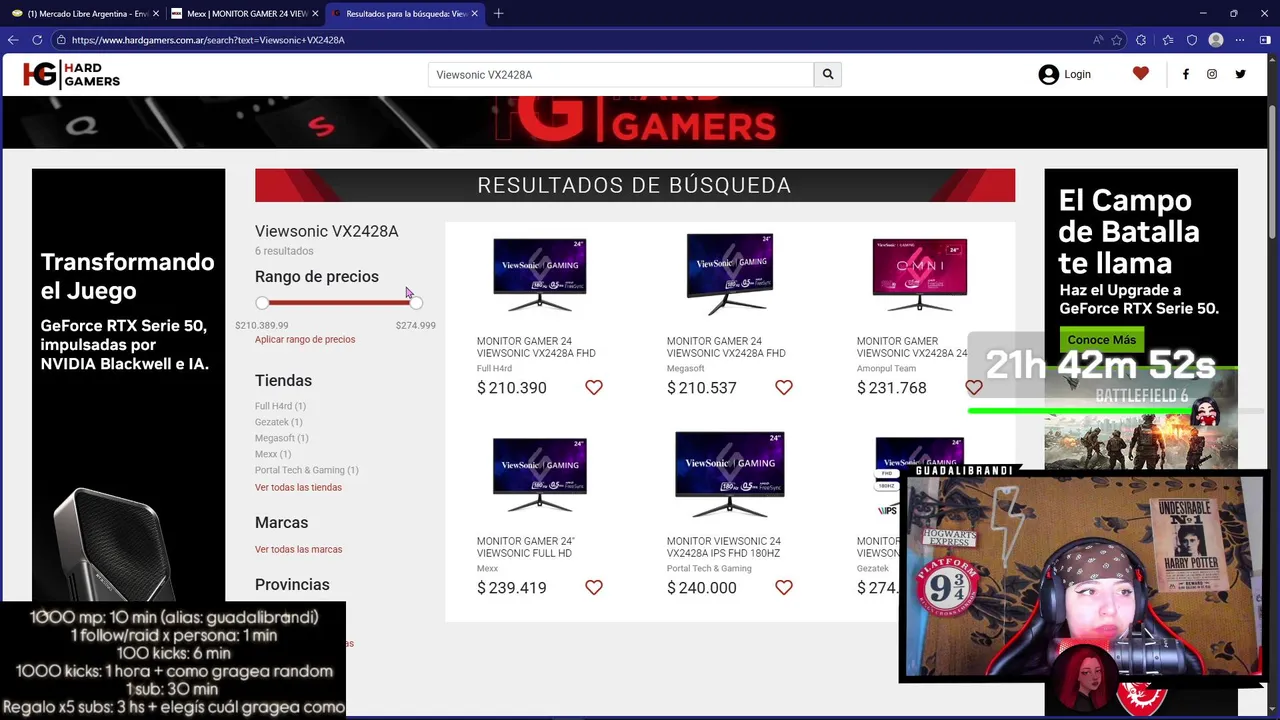Click the Amonpul Team seller name

886,369
